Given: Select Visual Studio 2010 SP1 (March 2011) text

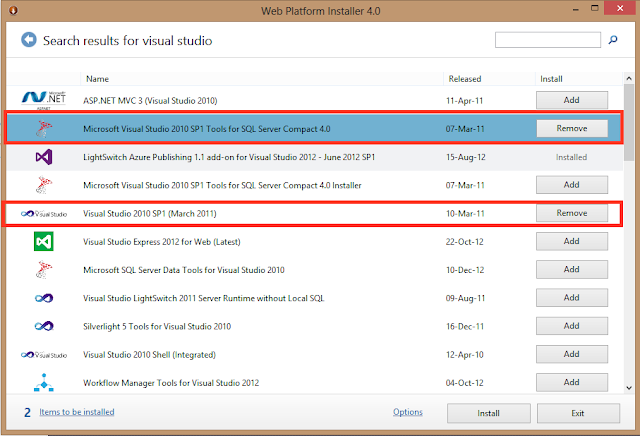Looking at the screenshot, I should coord(150,214).
